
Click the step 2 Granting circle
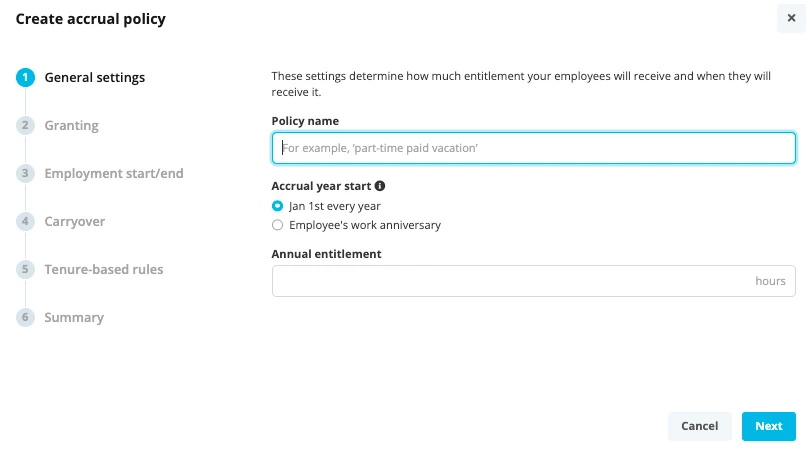[x=25, y=126]
